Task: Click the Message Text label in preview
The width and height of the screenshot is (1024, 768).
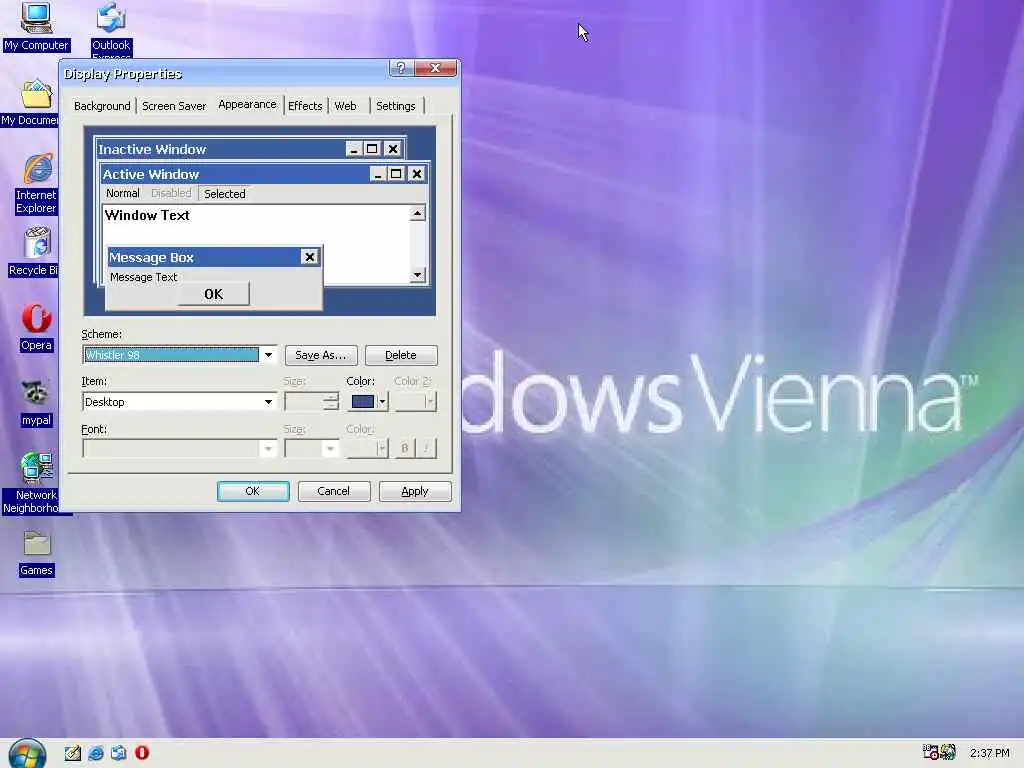Action: click(144, 277)
